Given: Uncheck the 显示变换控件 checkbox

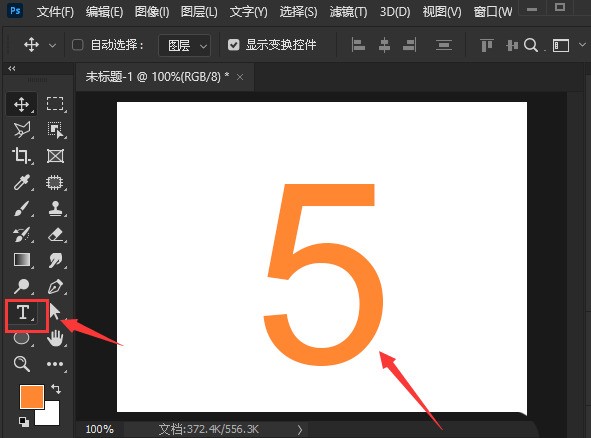Looking at the screenshot, I should (x=233, y=45).
